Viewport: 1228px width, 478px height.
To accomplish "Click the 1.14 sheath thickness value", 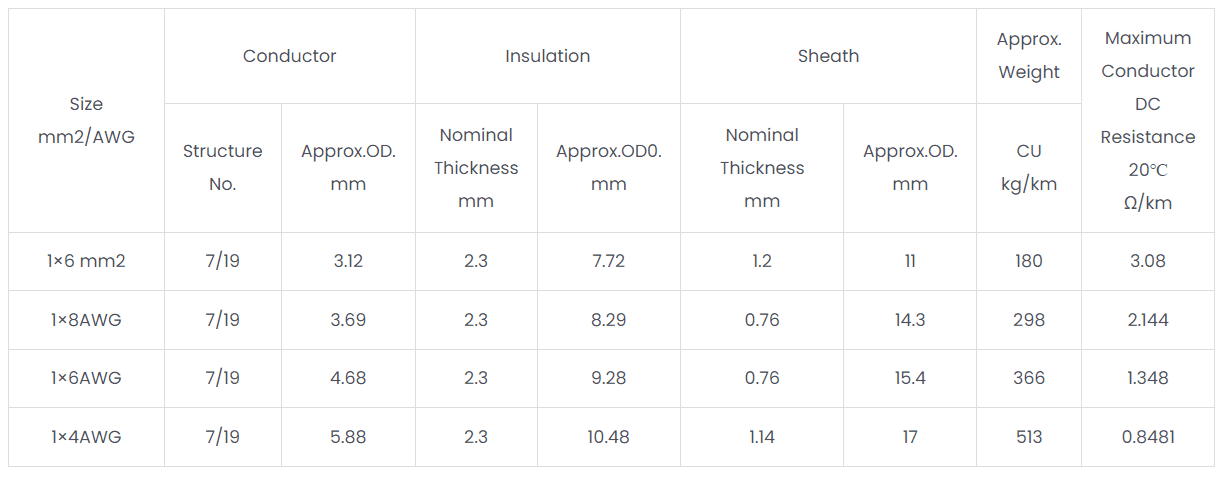I will (x=762, y=437).
